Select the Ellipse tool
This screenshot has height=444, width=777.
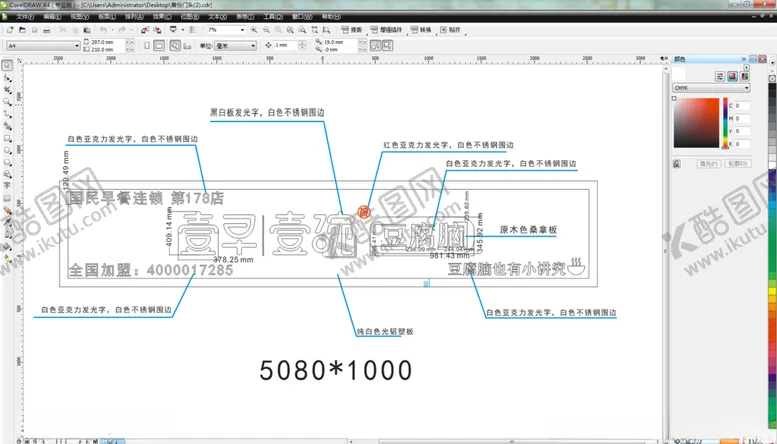7,150
